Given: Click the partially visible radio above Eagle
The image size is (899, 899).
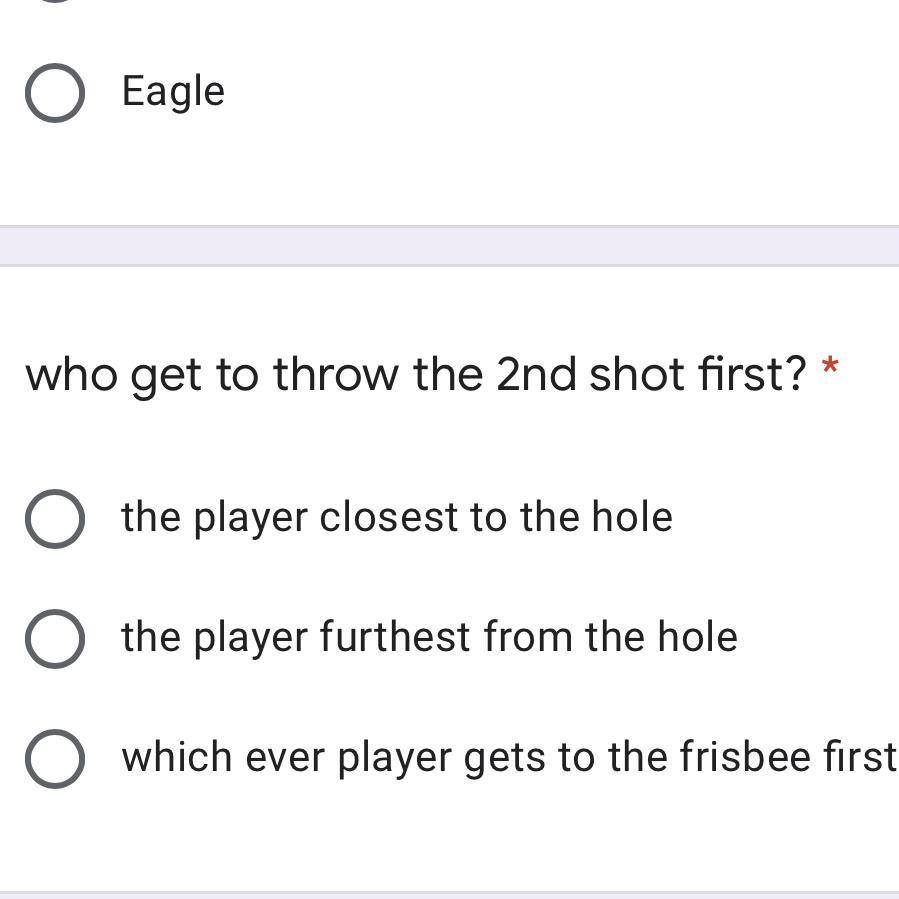Looking at the screenshot, I should pos(54,2).
